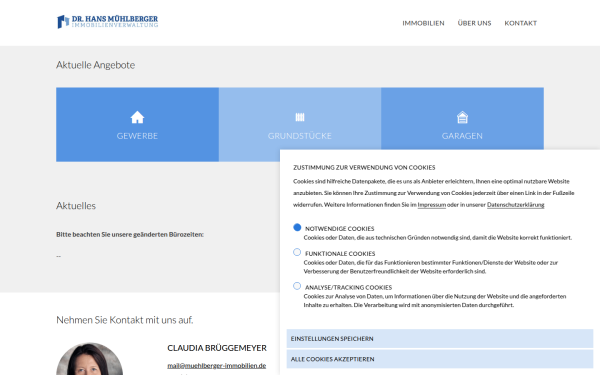
Task: Click the Dr. Hans Mühlberger logo
Action: click(107, 21)
